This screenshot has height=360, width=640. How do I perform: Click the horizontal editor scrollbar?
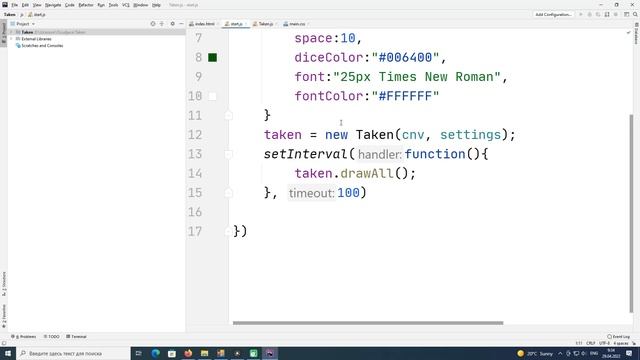[368, 323]
